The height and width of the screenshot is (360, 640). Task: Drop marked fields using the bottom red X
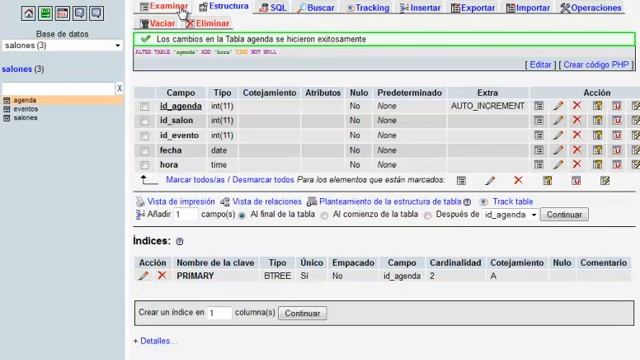[x=518, y=180]
